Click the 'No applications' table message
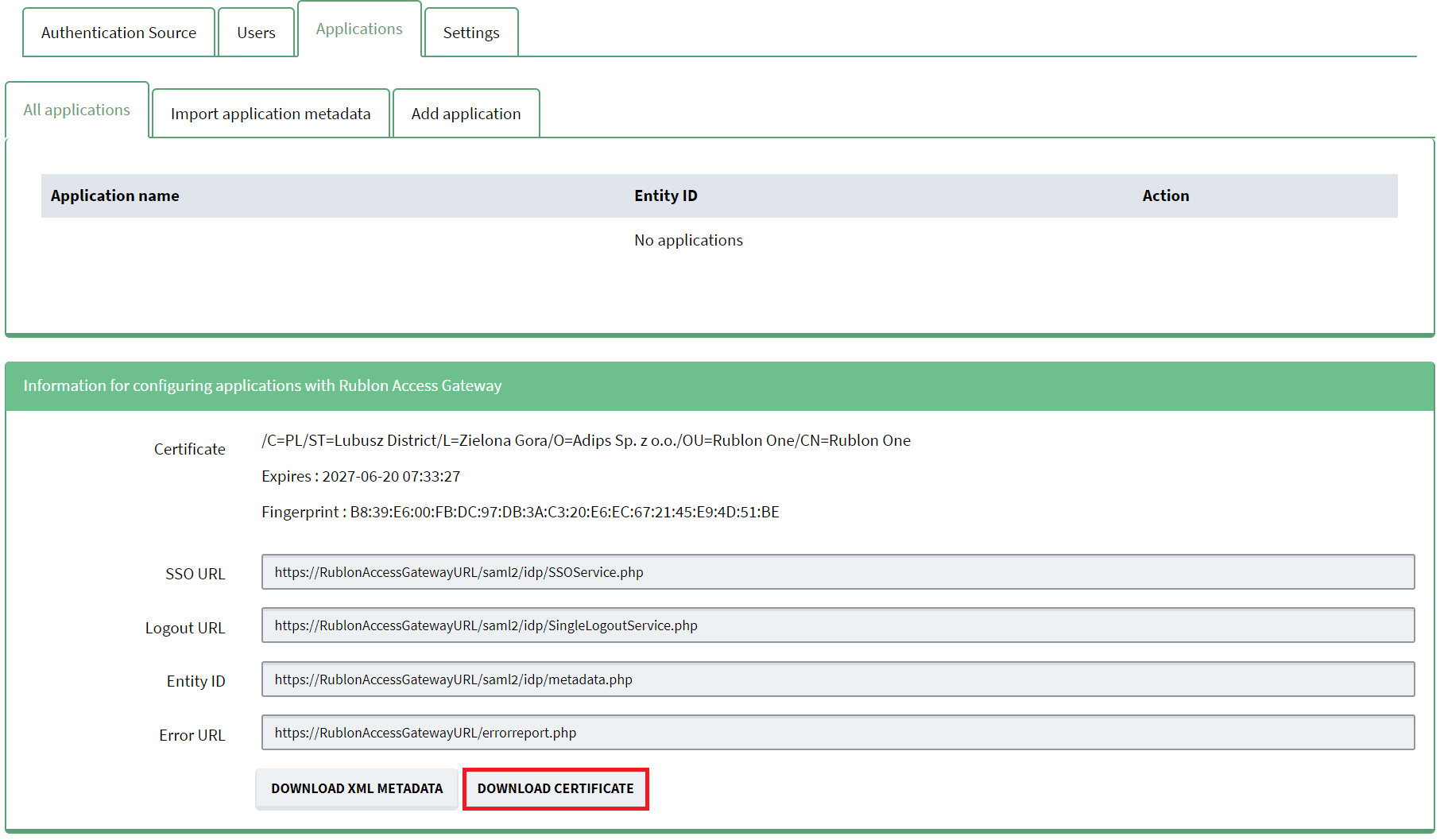Image resolution: width=1440 pixels, height=840 pixels. [x=688, y=240]
